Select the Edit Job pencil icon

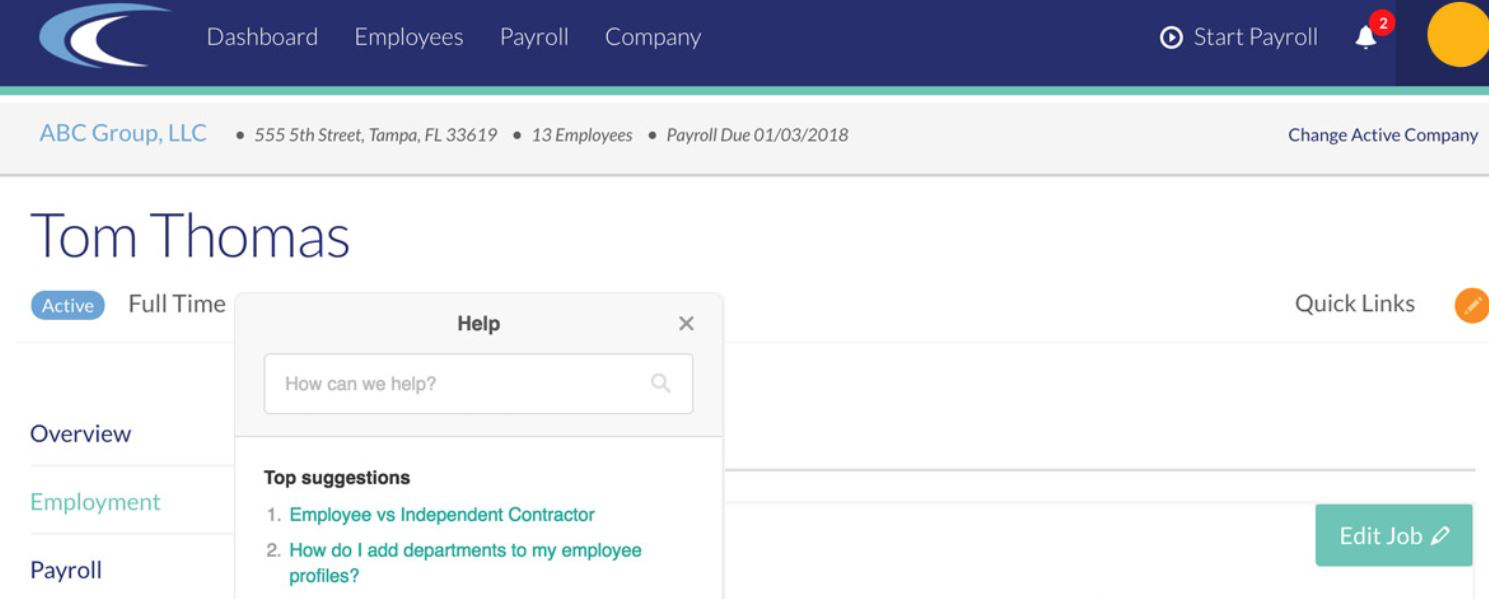pyautogui.click(x=1441, y=535)
